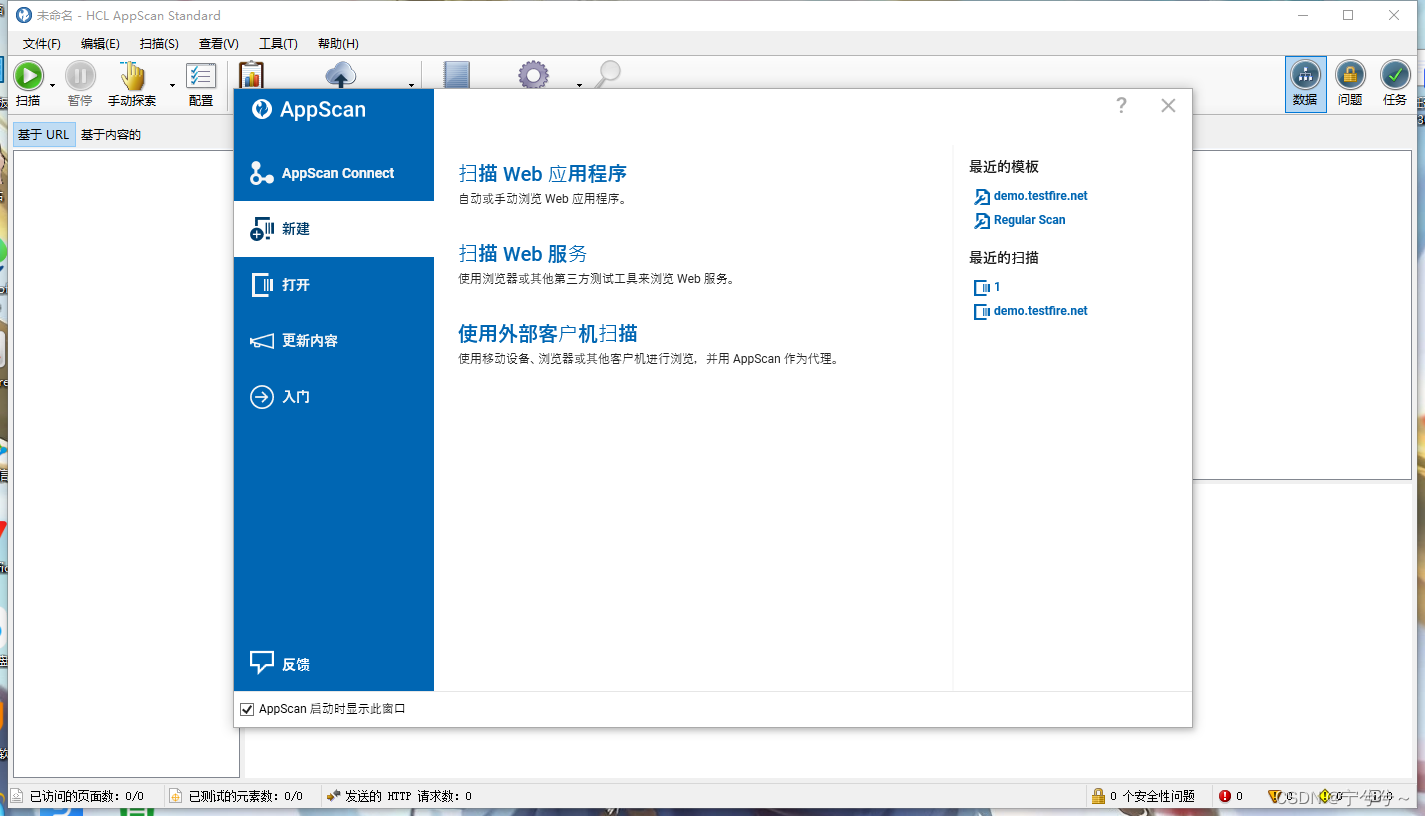
Task: Uncheck AppScan 启动时显示此窗口 checkbox
Action: [248, 709]
